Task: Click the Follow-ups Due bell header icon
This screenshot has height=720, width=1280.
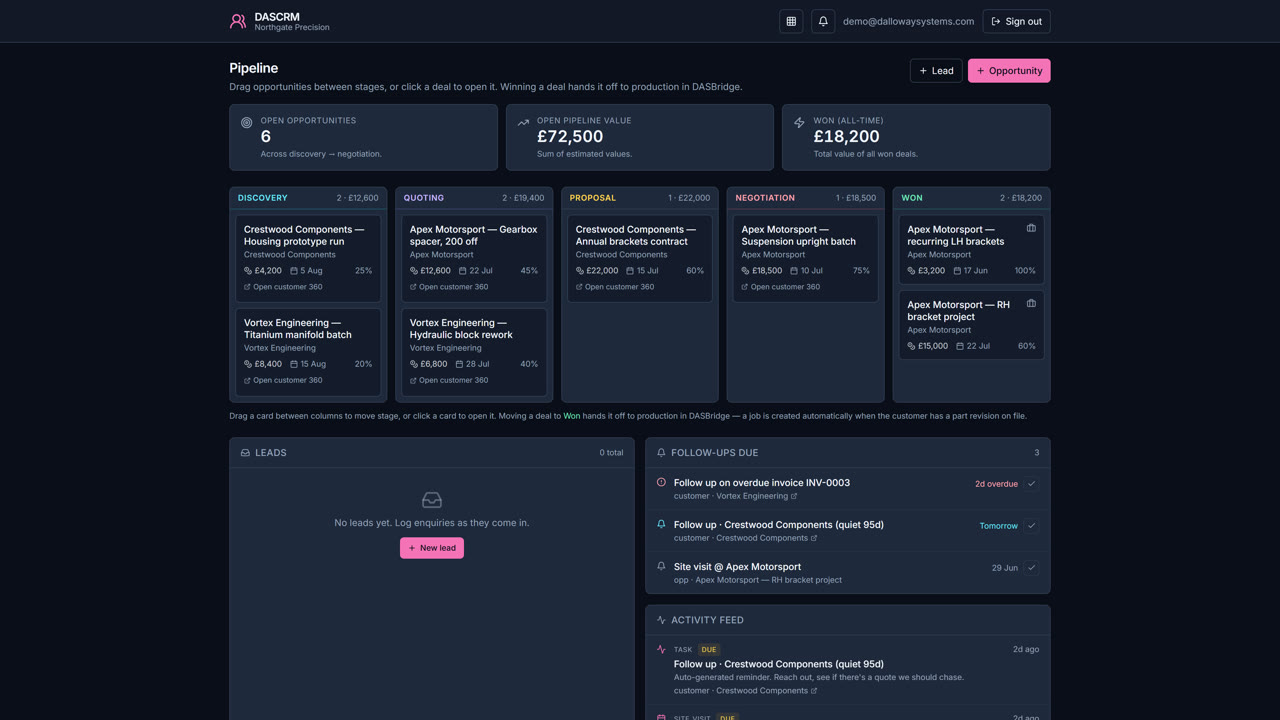Action: point(661,453)
